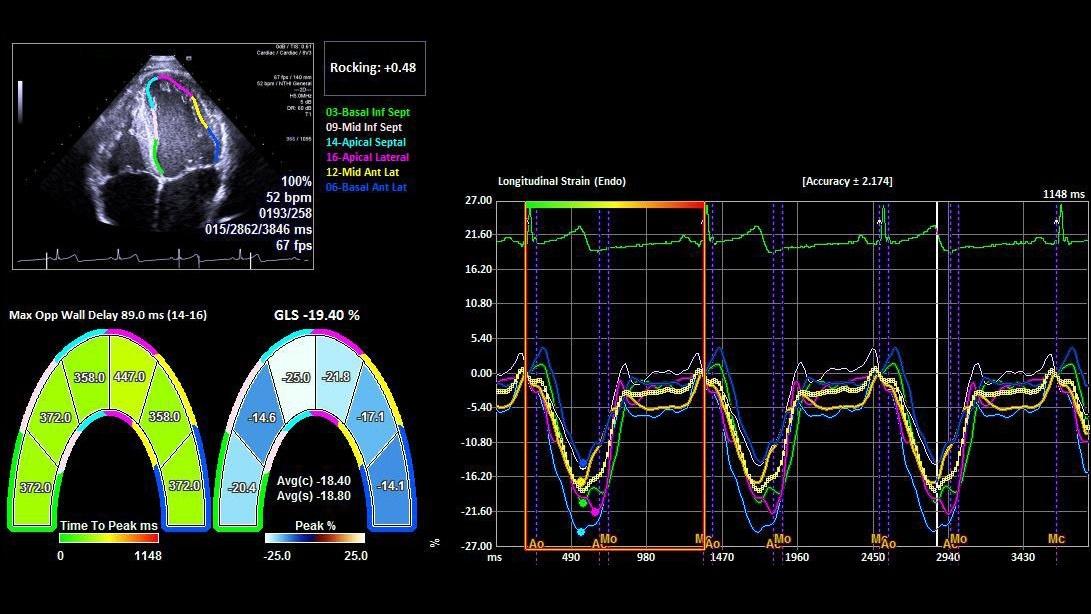Click the Peak % color scale bar
Image resolution: width=1091 pixels, height=614 pixels.
(315, 538)
